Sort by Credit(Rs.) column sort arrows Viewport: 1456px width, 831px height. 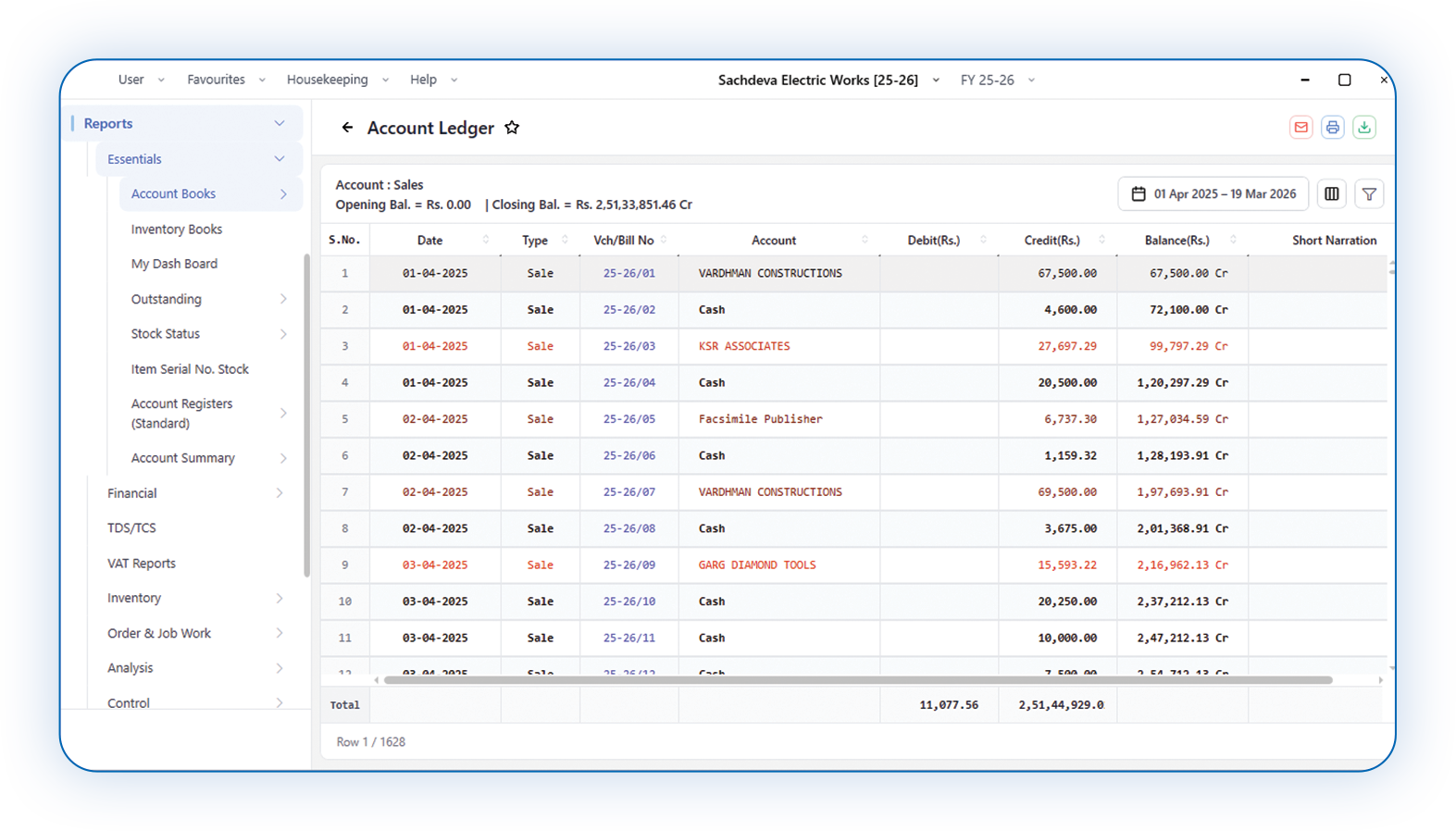coord(1101,240)
